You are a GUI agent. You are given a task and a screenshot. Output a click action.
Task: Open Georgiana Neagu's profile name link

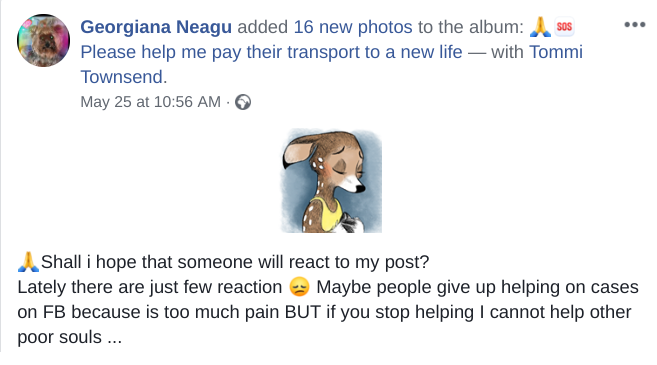156,27
